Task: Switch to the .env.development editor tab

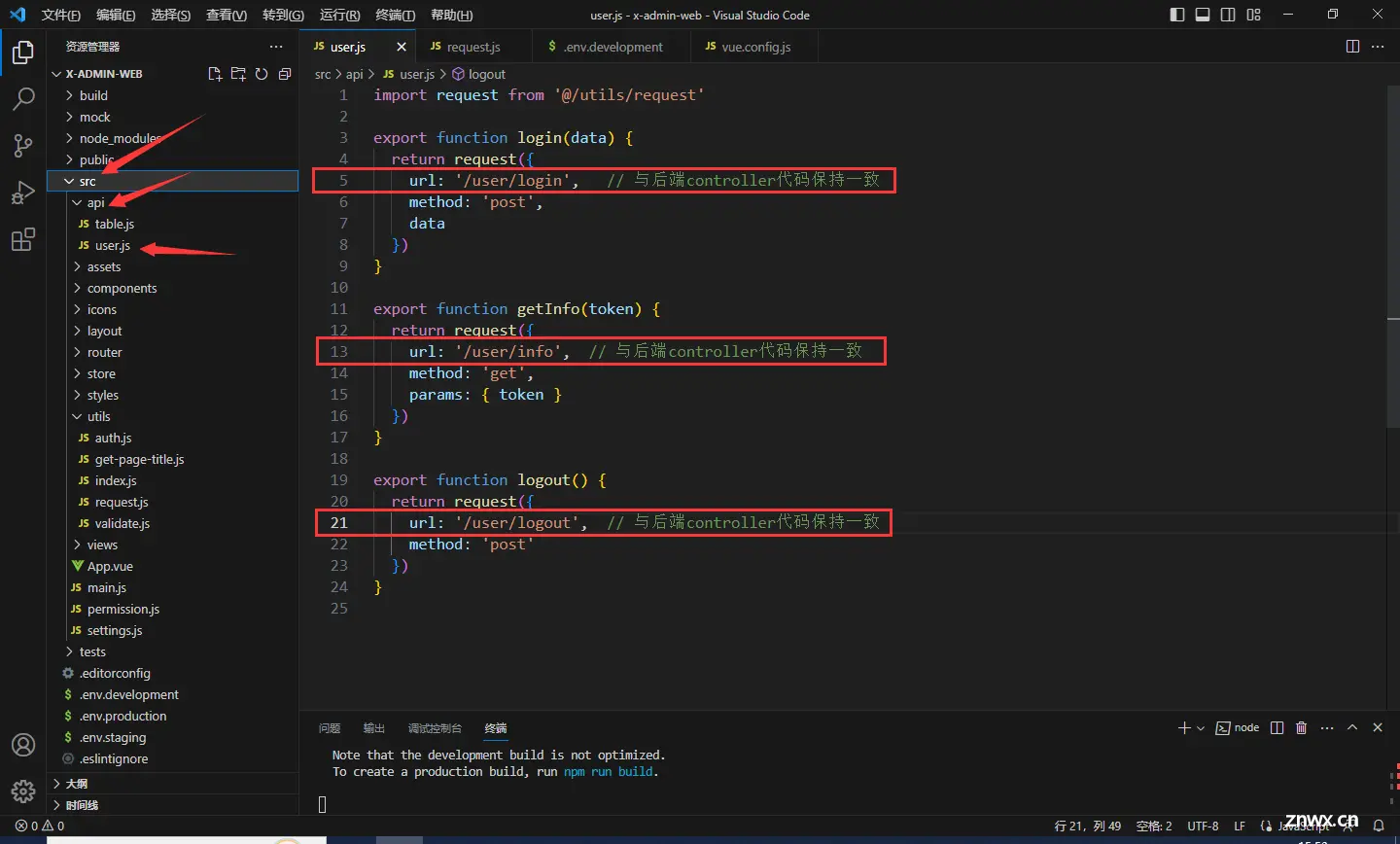Action: [613, 47]
